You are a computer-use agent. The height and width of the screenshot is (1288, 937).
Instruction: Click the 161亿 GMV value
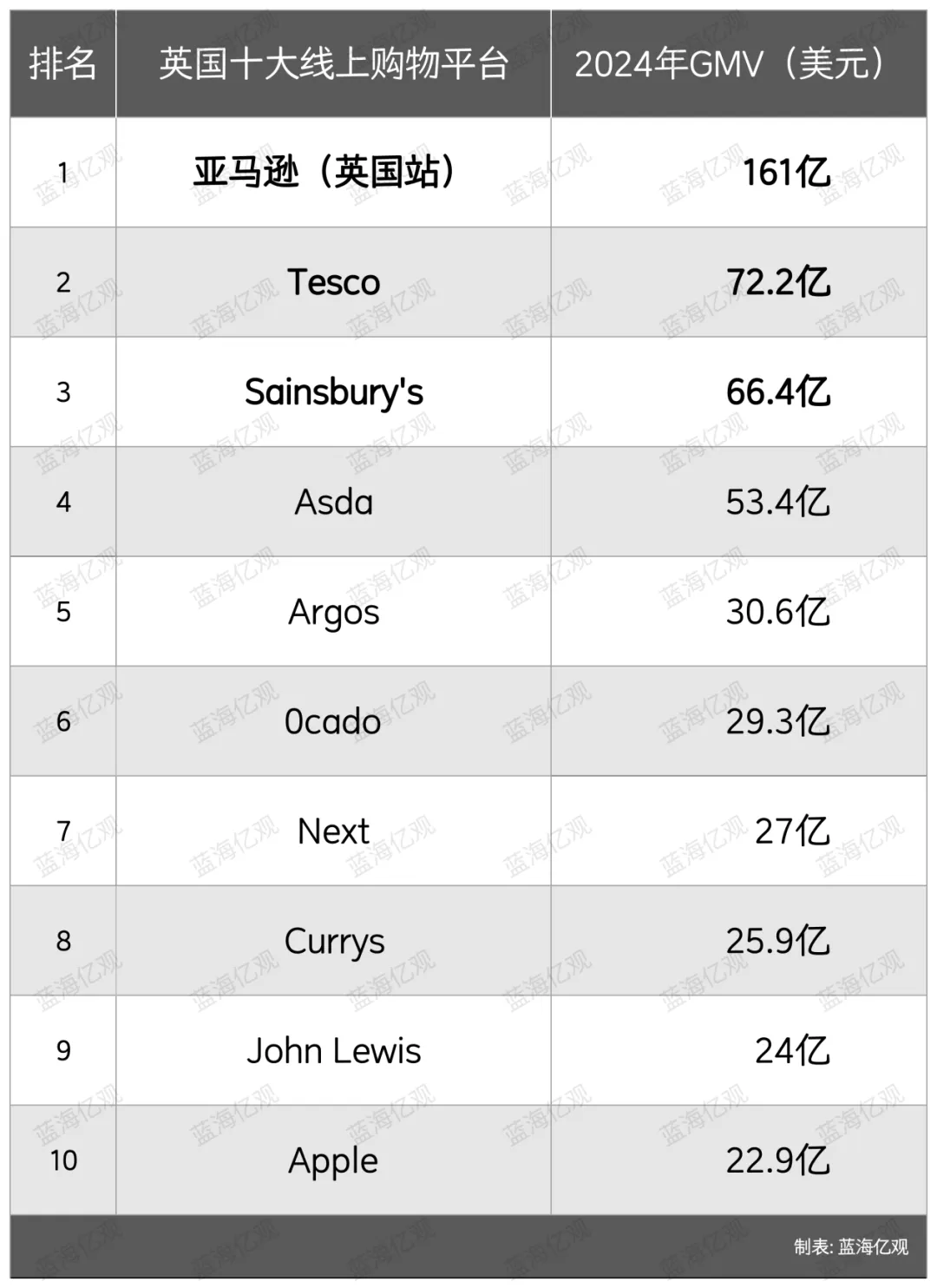click(786, 173)
